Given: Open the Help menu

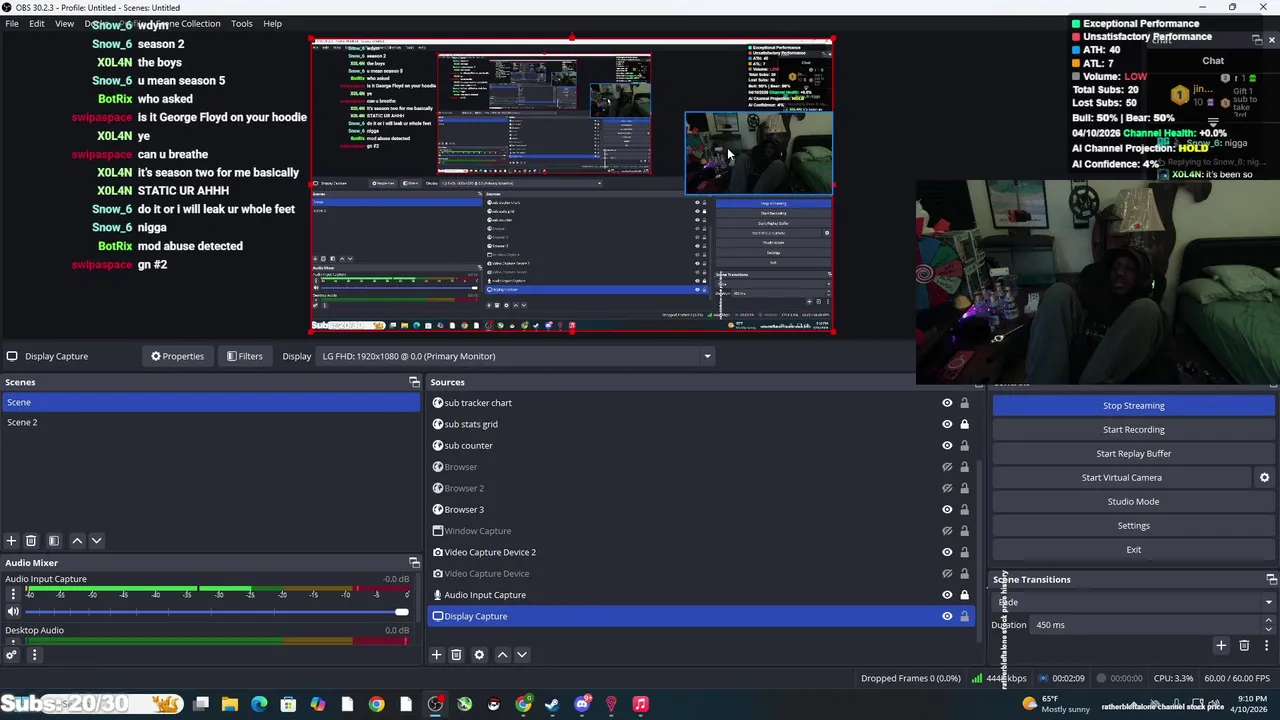Looking at the screenshot, I should (272, 23).
